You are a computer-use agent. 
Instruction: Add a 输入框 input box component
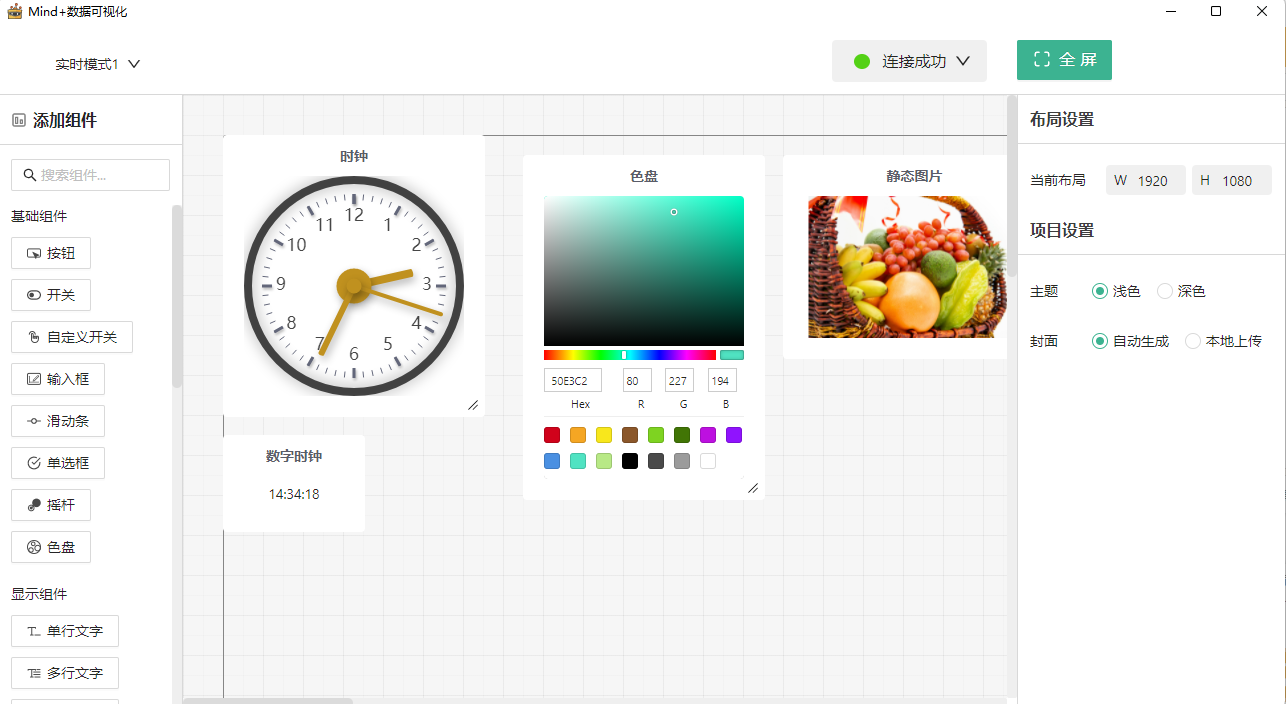coord(58,379)
